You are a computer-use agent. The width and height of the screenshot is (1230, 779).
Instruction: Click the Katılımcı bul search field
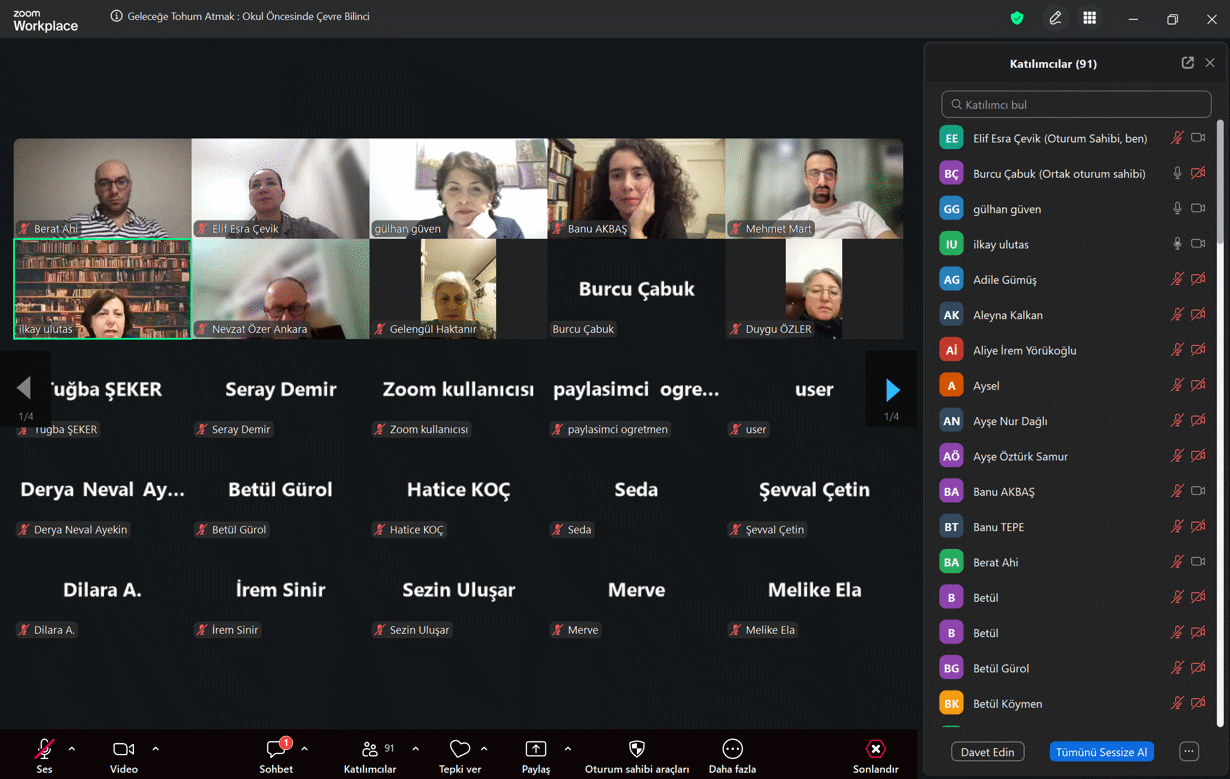click(x=1076, y=104)
